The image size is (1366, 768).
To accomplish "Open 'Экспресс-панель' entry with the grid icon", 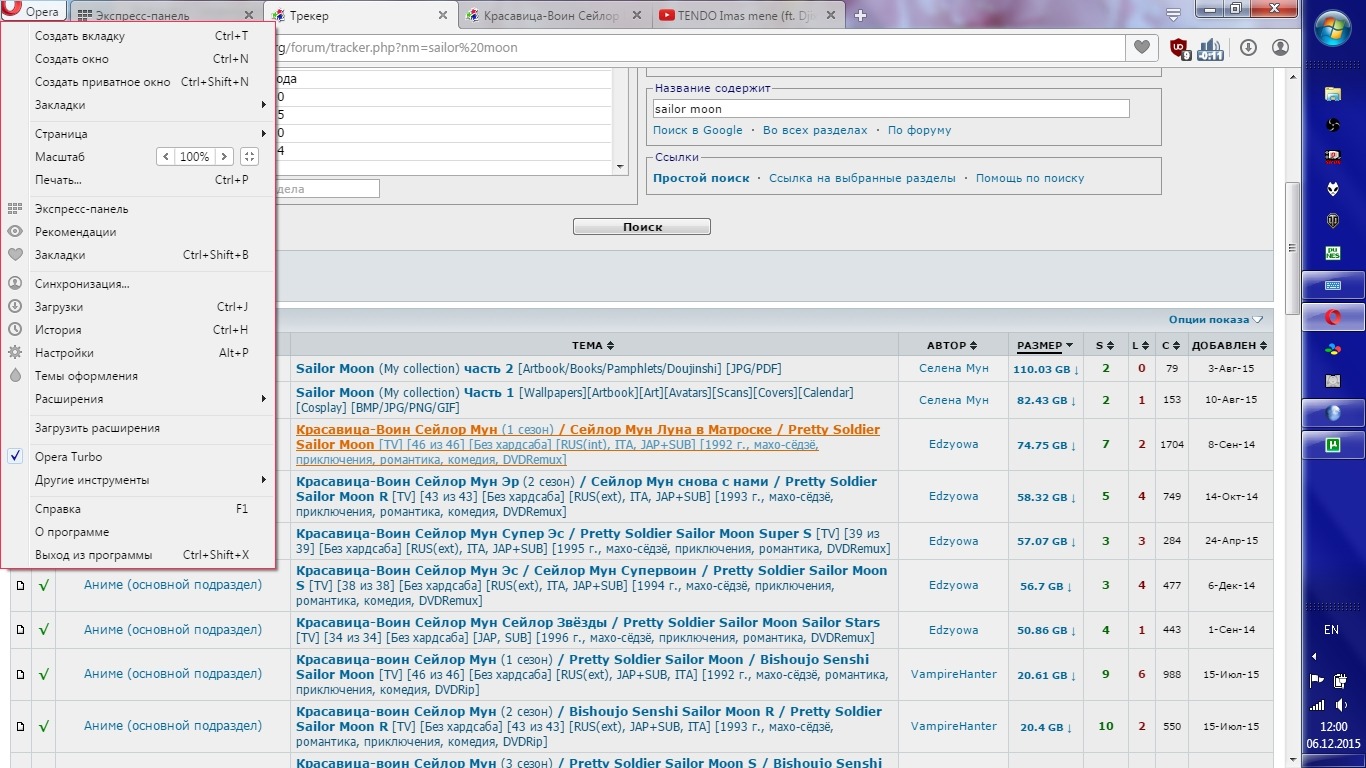I will [138, 209].
